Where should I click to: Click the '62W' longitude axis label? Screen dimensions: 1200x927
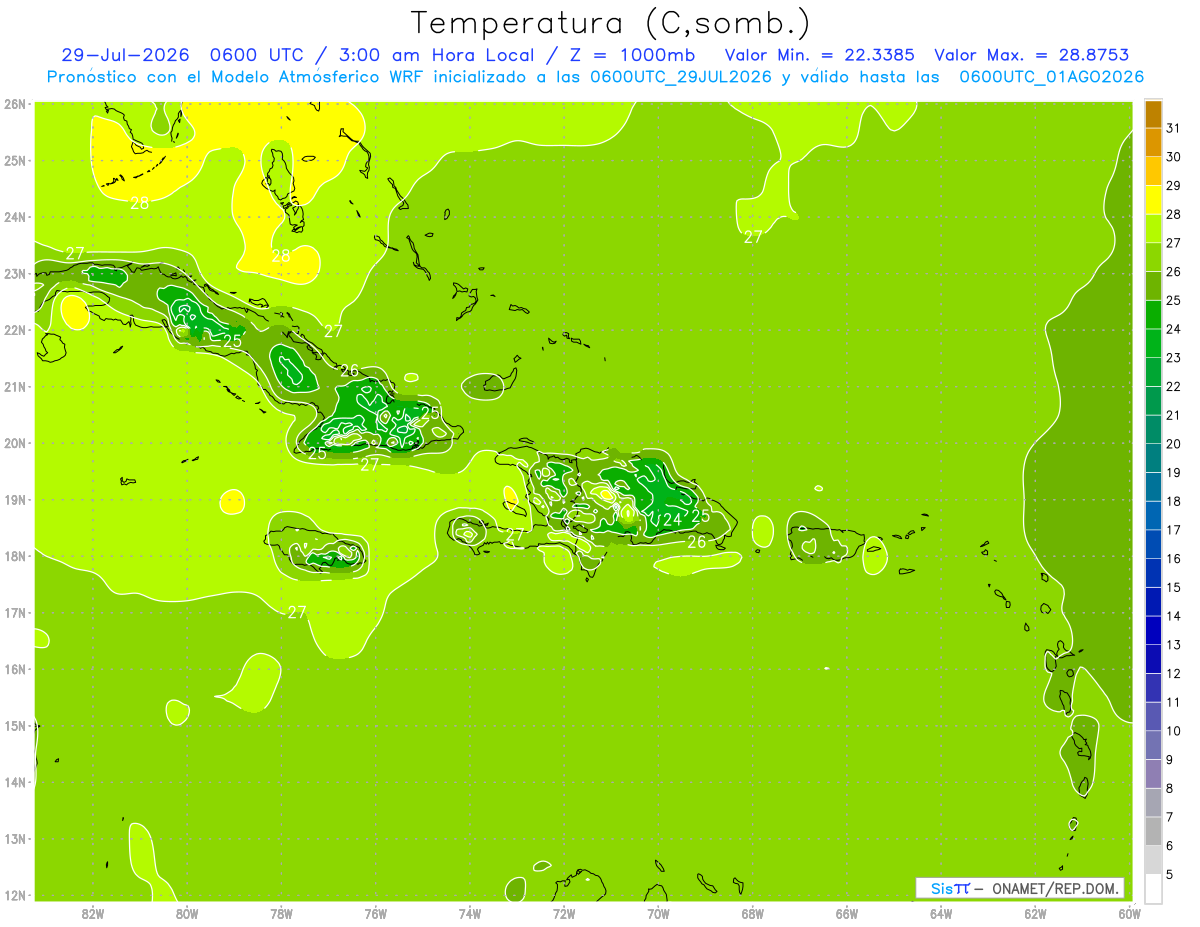tap(1035, 912)
